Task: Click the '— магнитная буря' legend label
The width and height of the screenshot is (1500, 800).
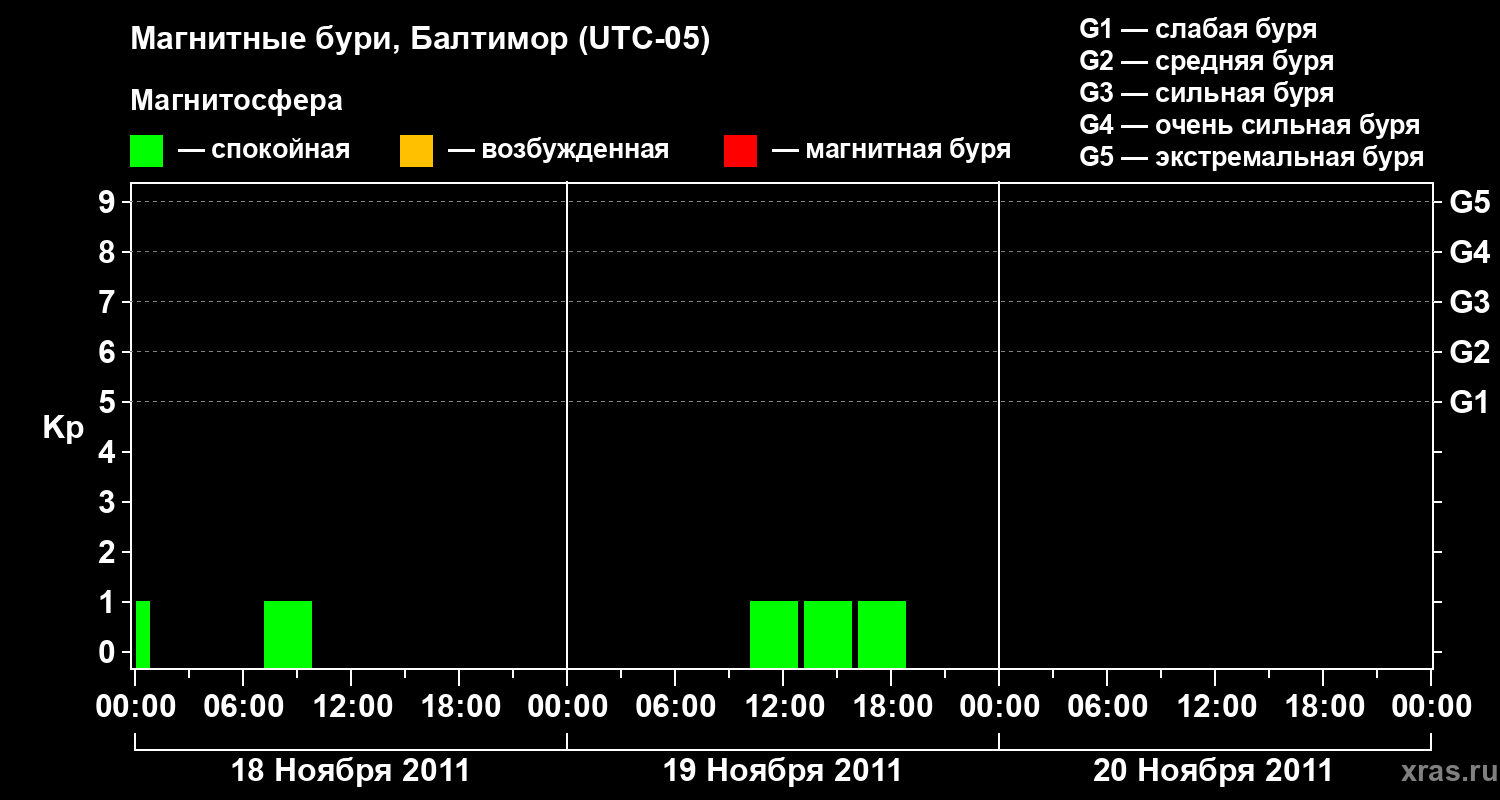Action: [891, 150]
